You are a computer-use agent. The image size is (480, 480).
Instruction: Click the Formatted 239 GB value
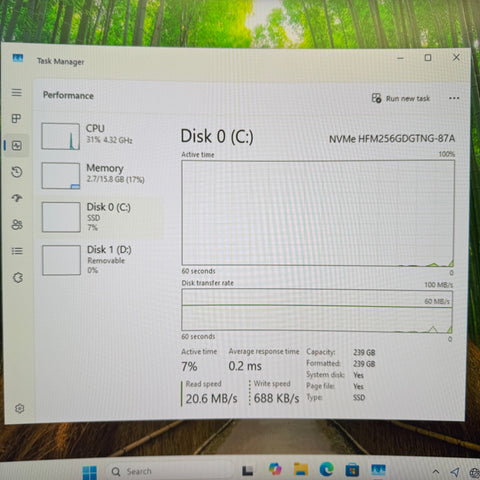point(364,364)
